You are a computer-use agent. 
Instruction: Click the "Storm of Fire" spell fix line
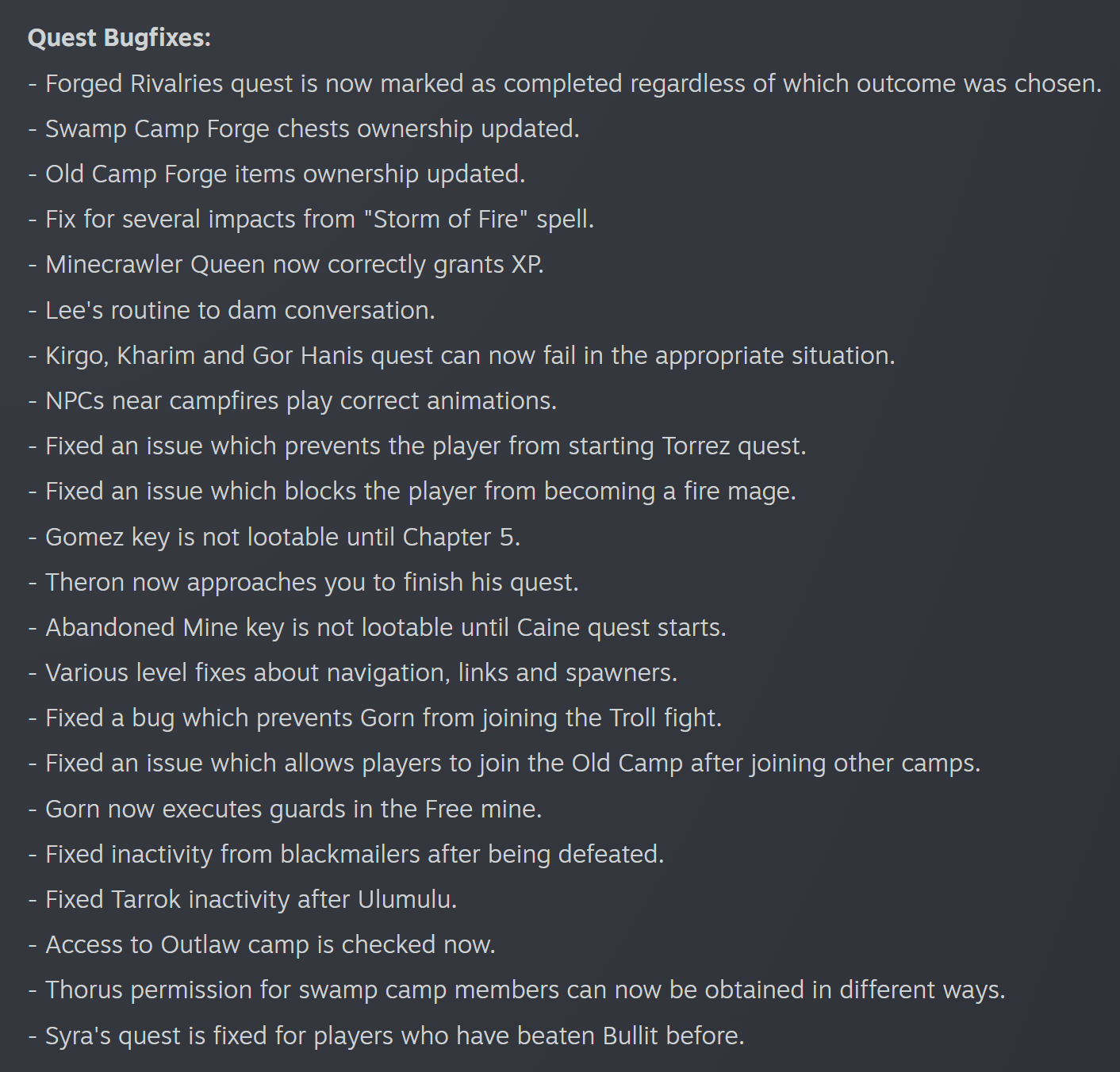[311, 219]
